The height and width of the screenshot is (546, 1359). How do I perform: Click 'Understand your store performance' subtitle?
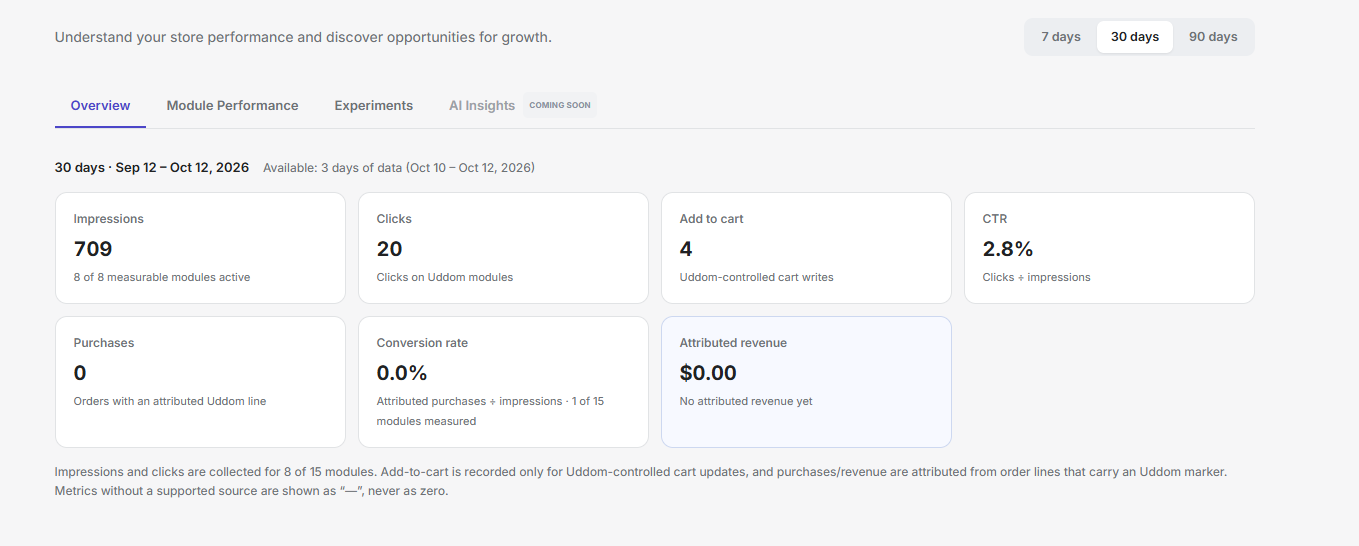[x=303, y=37]
